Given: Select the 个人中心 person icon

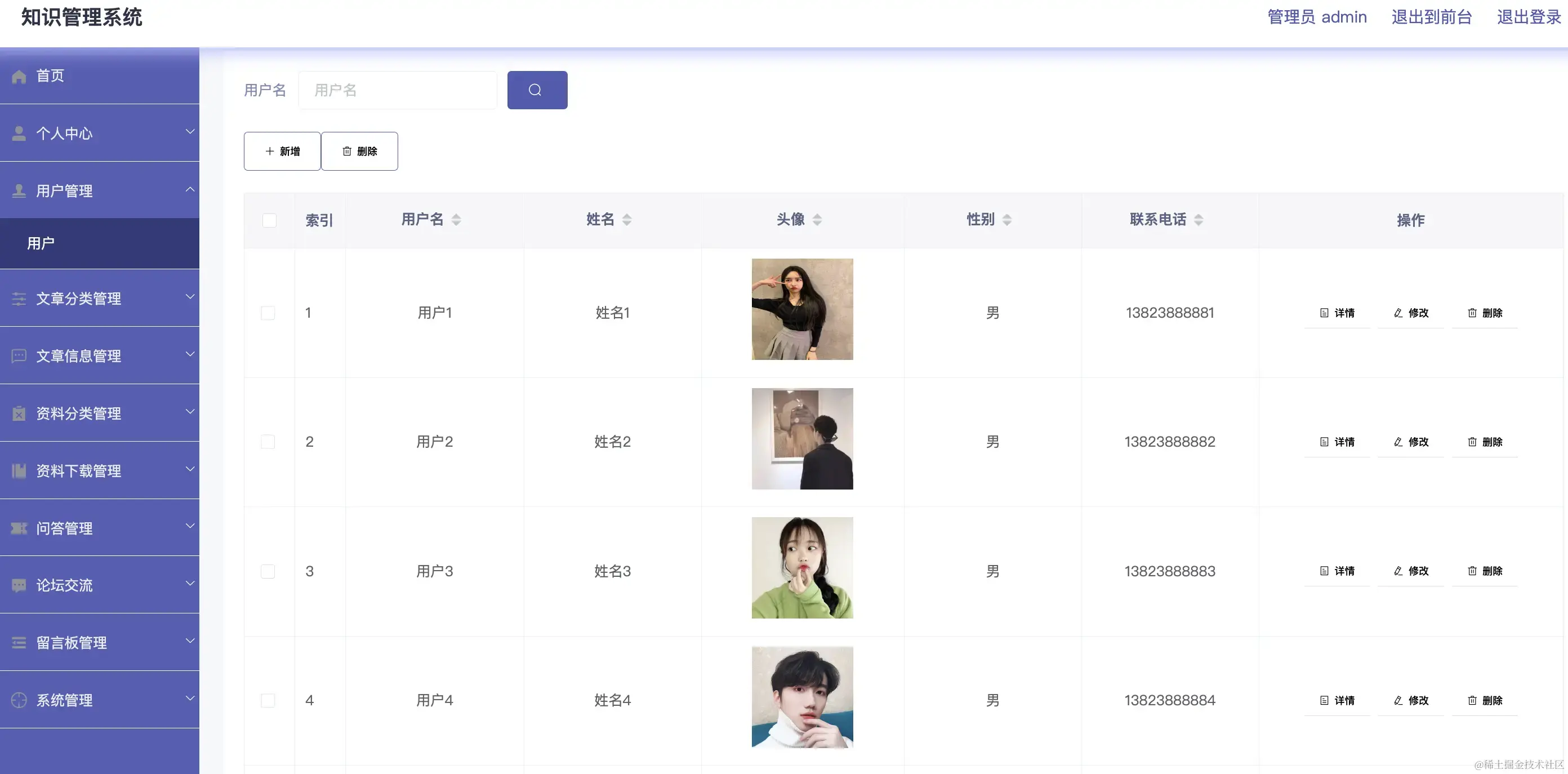Looking at the screenshot, I should tap(18, 133).
